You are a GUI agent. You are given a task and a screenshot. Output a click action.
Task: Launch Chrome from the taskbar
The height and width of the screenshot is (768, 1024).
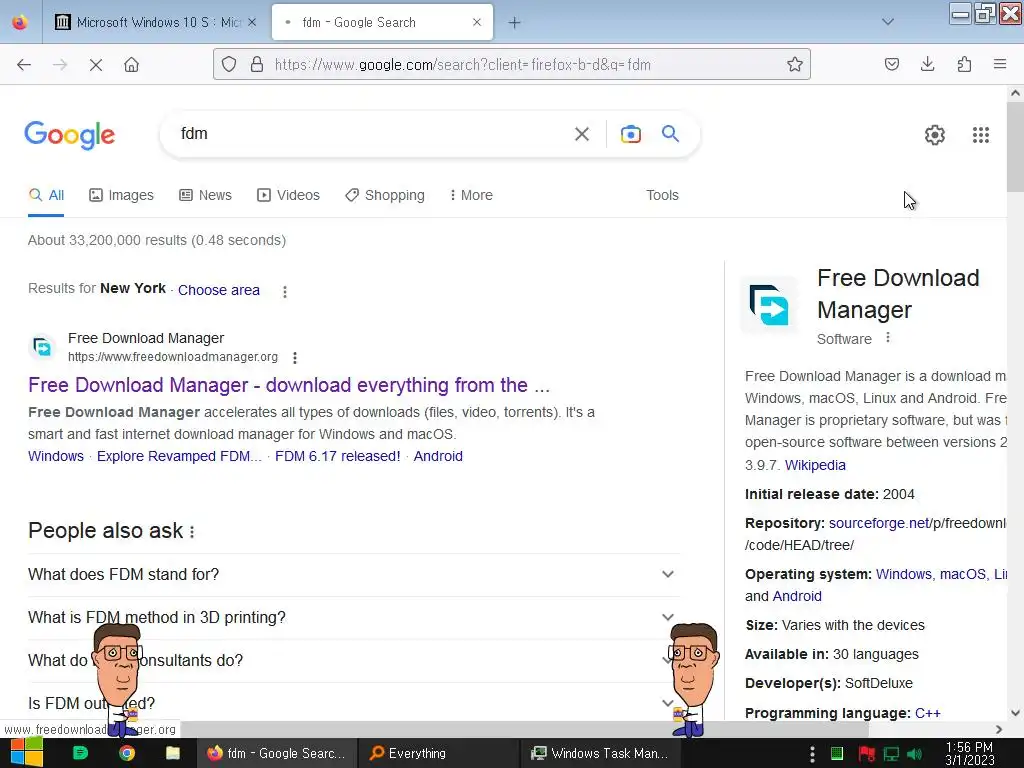(127, 753)
